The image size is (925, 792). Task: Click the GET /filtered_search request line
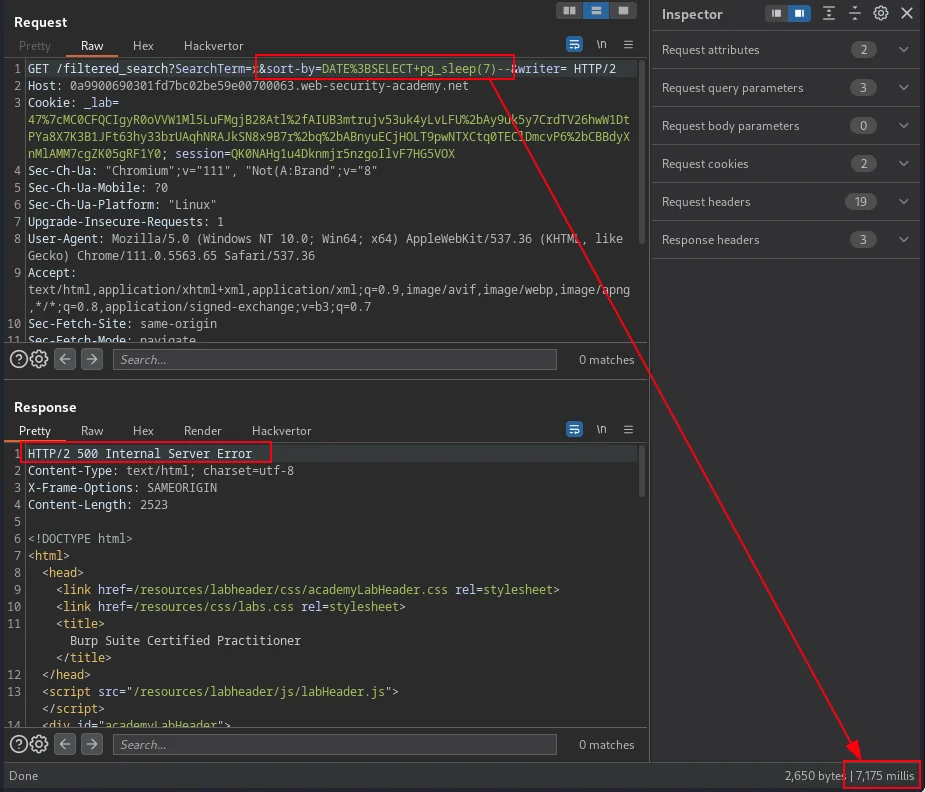click(322, 68)
